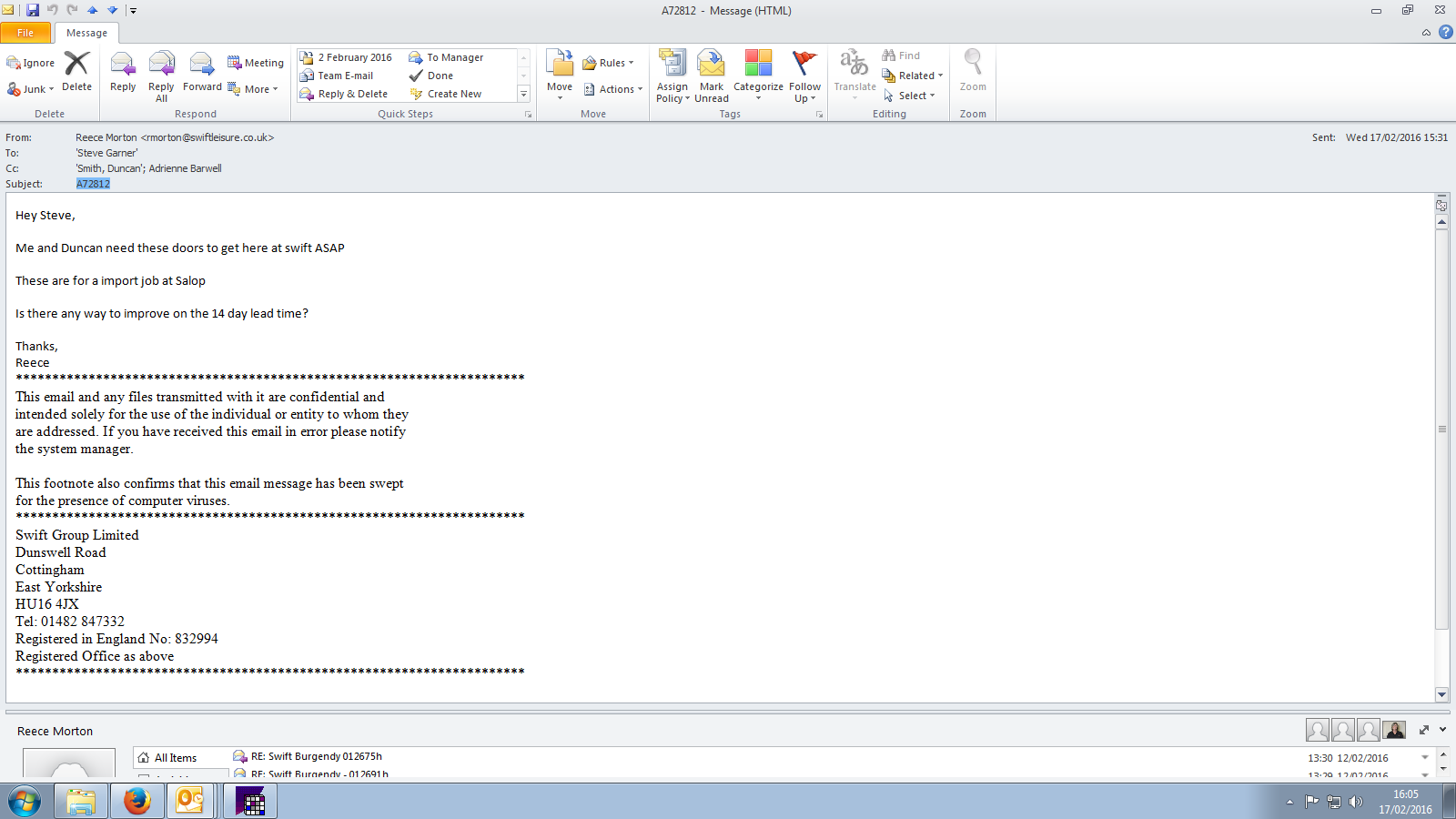Collapse the People Pane with the chevron
The height and width of the screenshot is (819, 1456).
1442,730
